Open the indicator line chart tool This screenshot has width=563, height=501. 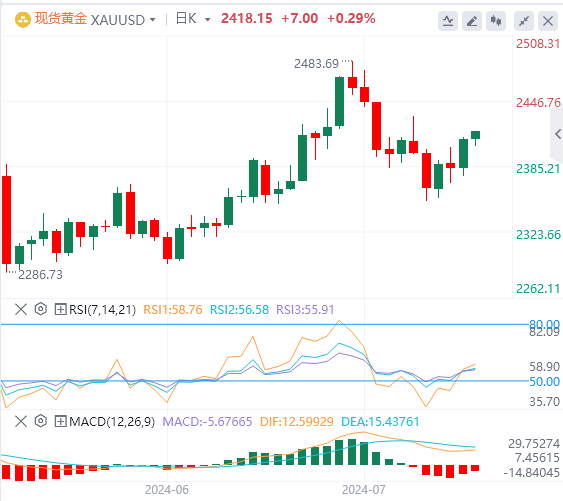(448, 21)
